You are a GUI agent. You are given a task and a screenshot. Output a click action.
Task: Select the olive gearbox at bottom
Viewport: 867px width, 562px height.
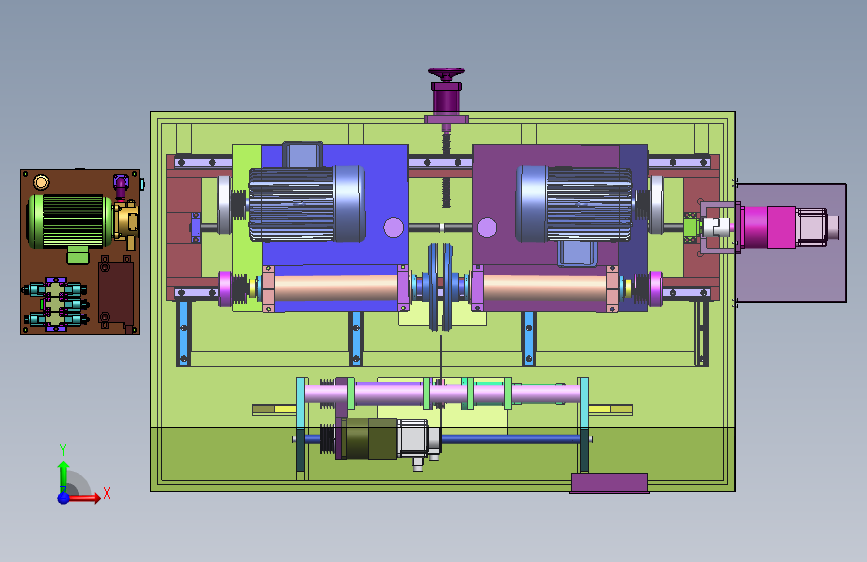pos(369,439)
